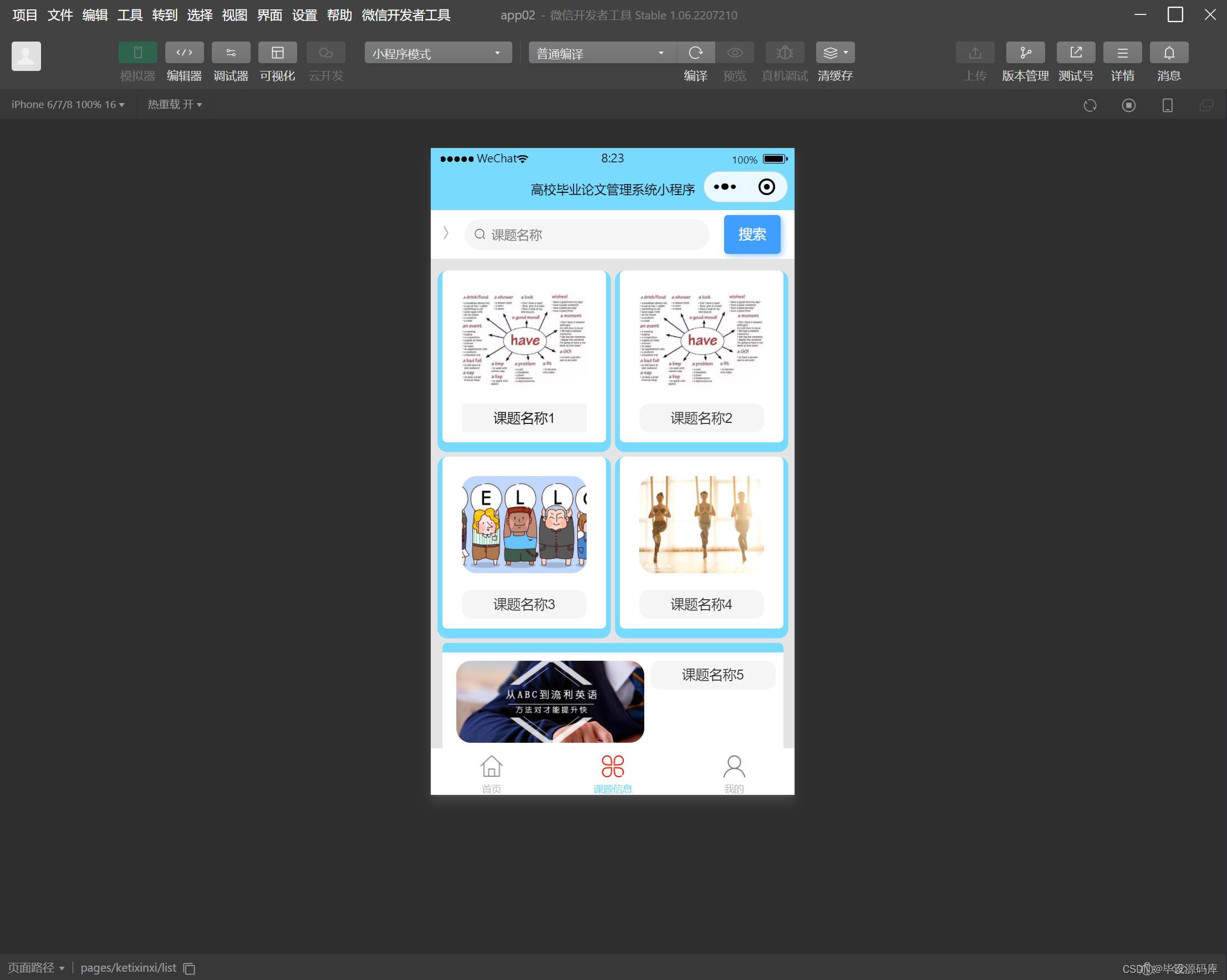The width and height of the screenshot is (1227, 980).
Task: Copy page path icon in status bar
Action: [x=190, y=968]
